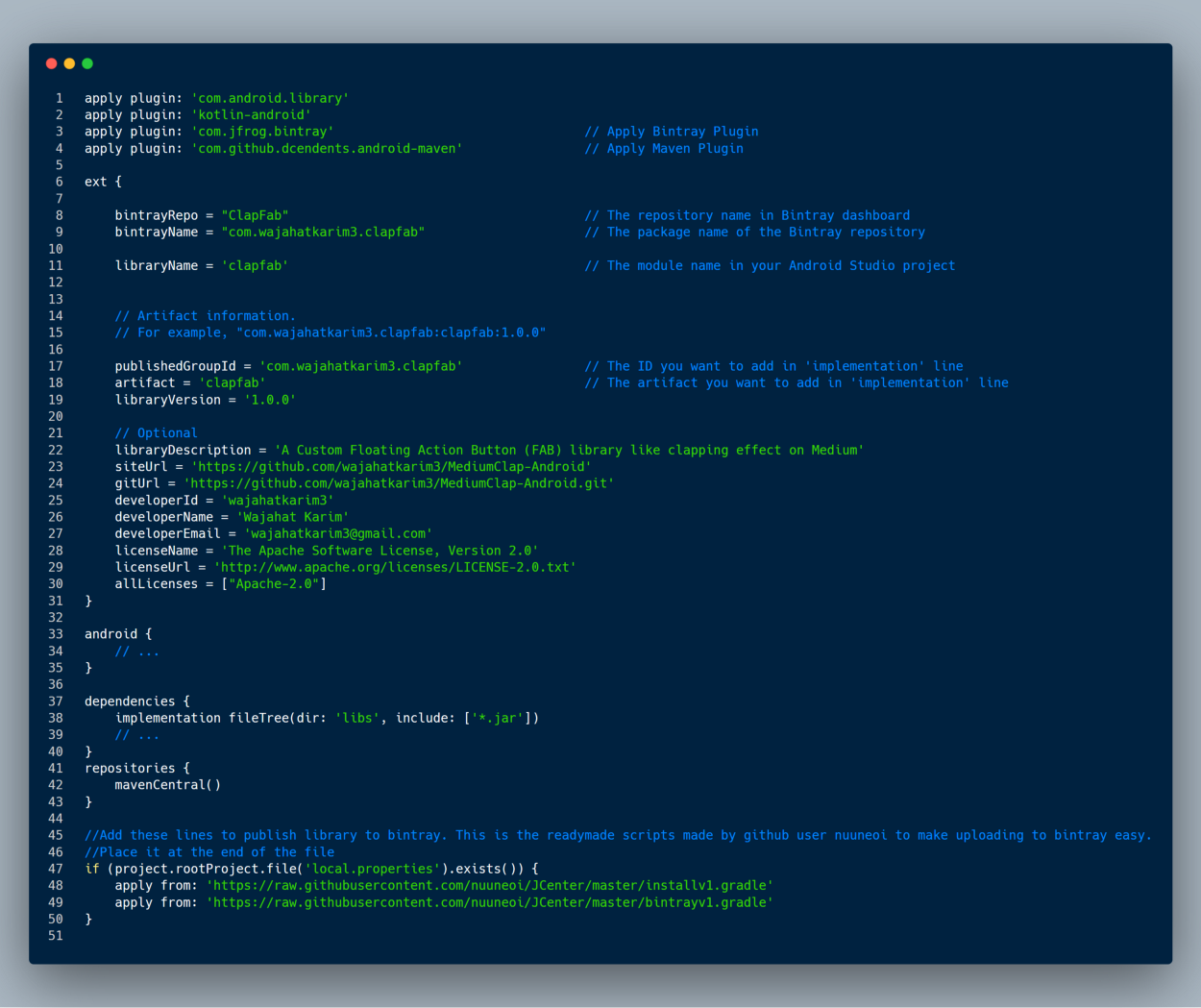Click the '// Apply Maven Plugin' comment
The width and height of the screenshot is (1201, 1008).
click(664, 148)
